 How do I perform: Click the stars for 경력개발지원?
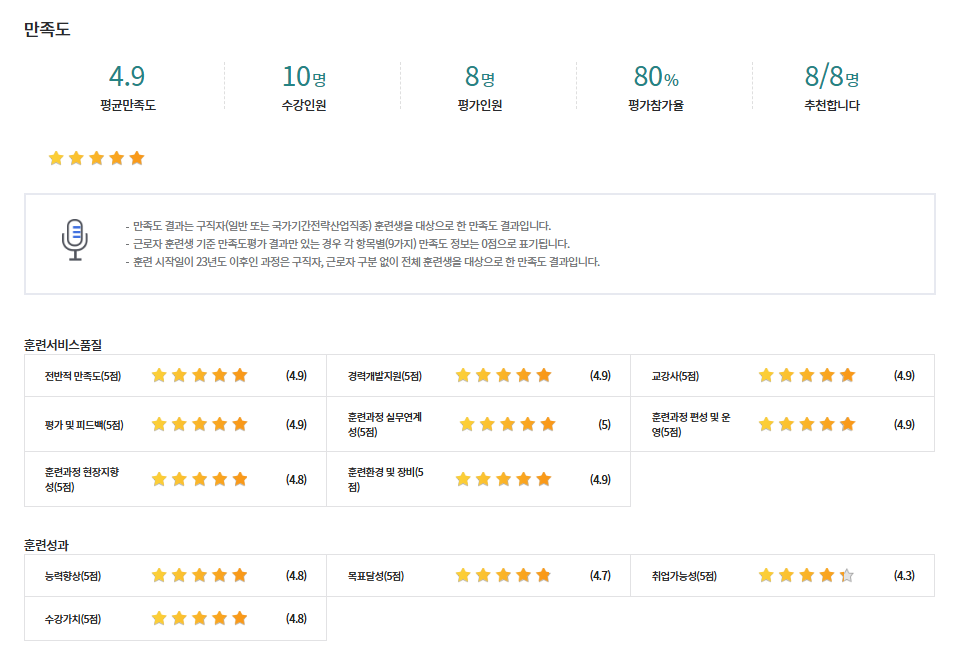[x=503, y=376]
